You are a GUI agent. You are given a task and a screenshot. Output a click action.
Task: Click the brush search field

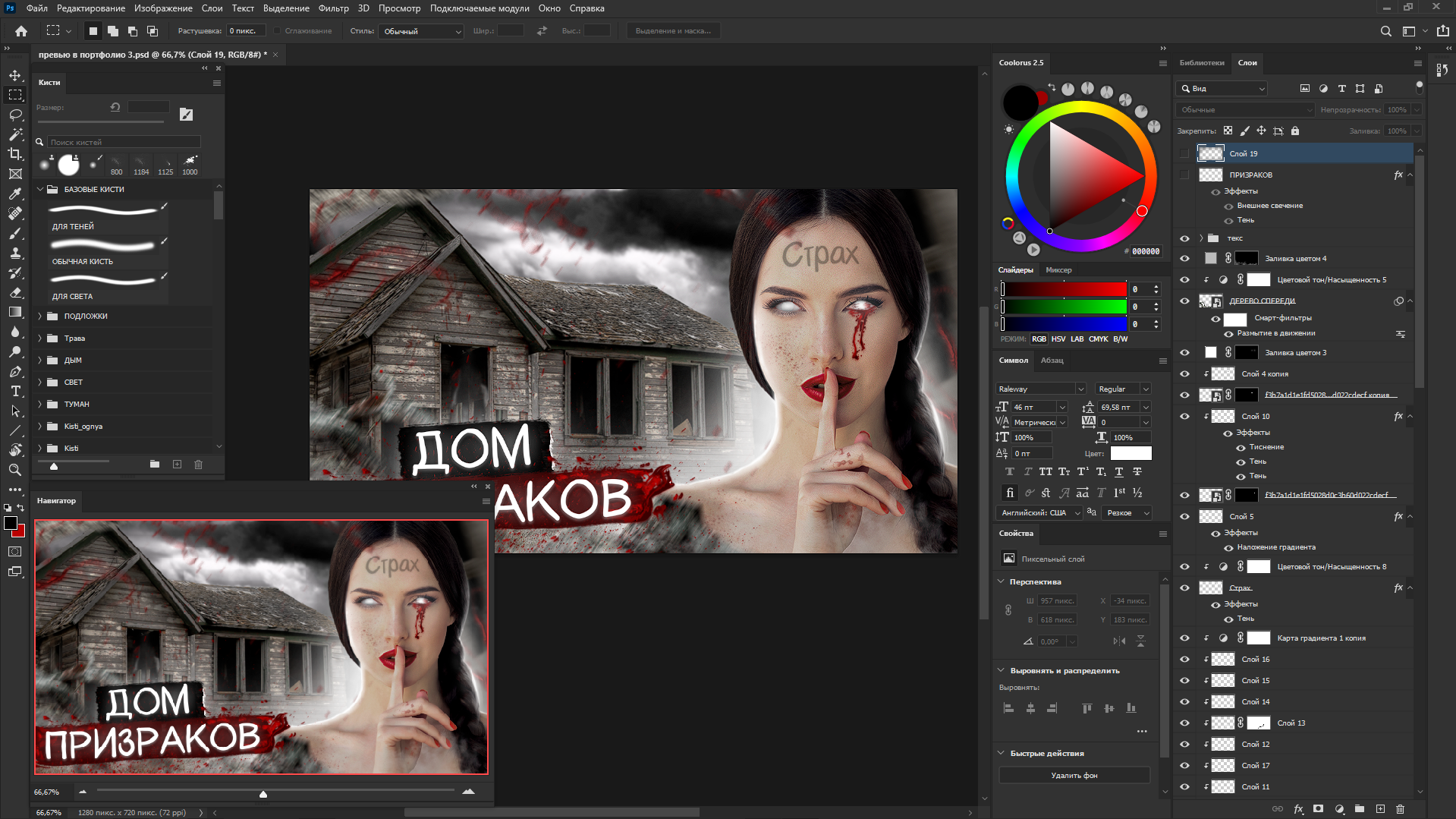point(124,142)
